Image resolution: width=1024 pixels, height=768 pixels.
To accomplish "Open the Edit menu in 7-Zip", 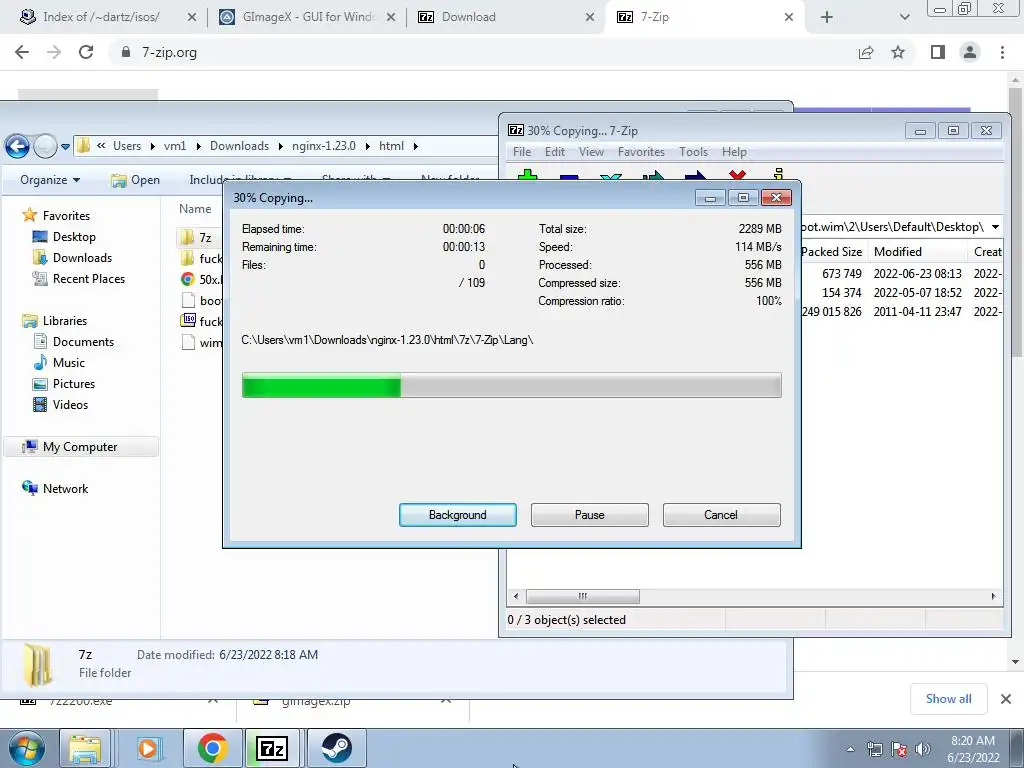I will (x=554, y=152).
